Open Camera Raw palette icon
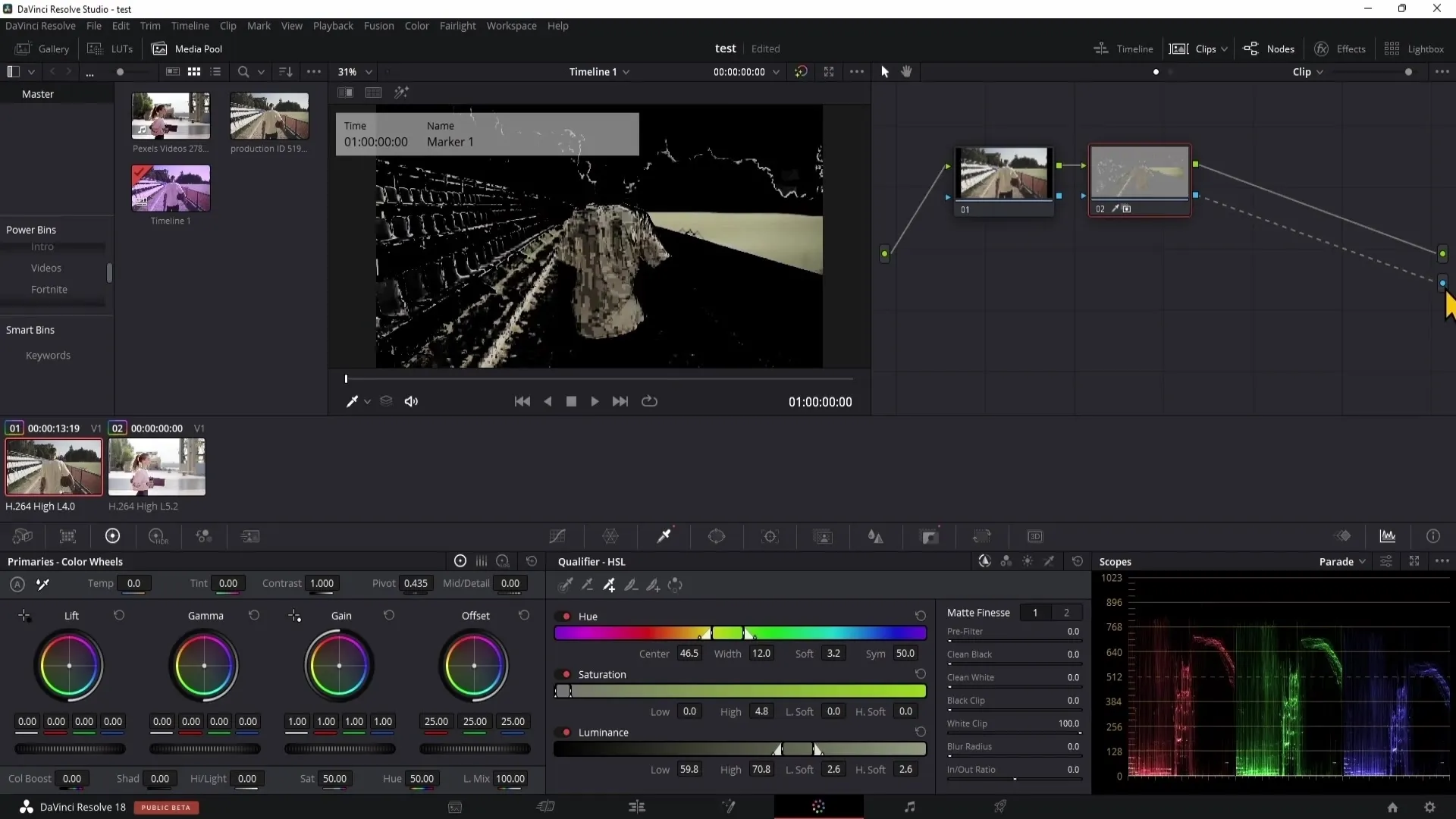Image resolution: width=1456 pixels, height=819 pixels. tap(23, 536)
